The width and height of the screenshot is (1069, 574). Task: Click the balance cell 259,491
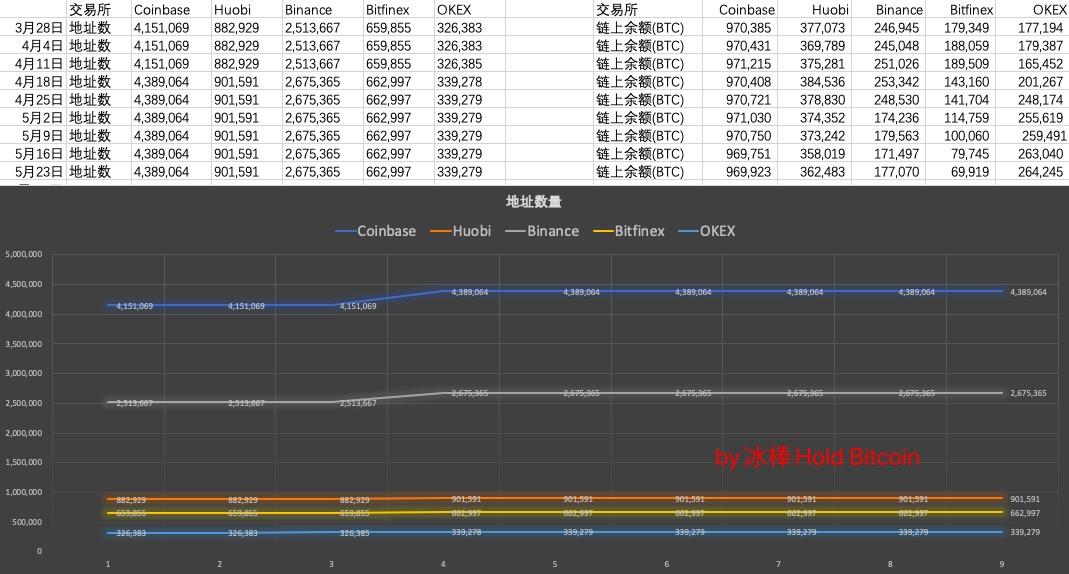point(1044,136)
